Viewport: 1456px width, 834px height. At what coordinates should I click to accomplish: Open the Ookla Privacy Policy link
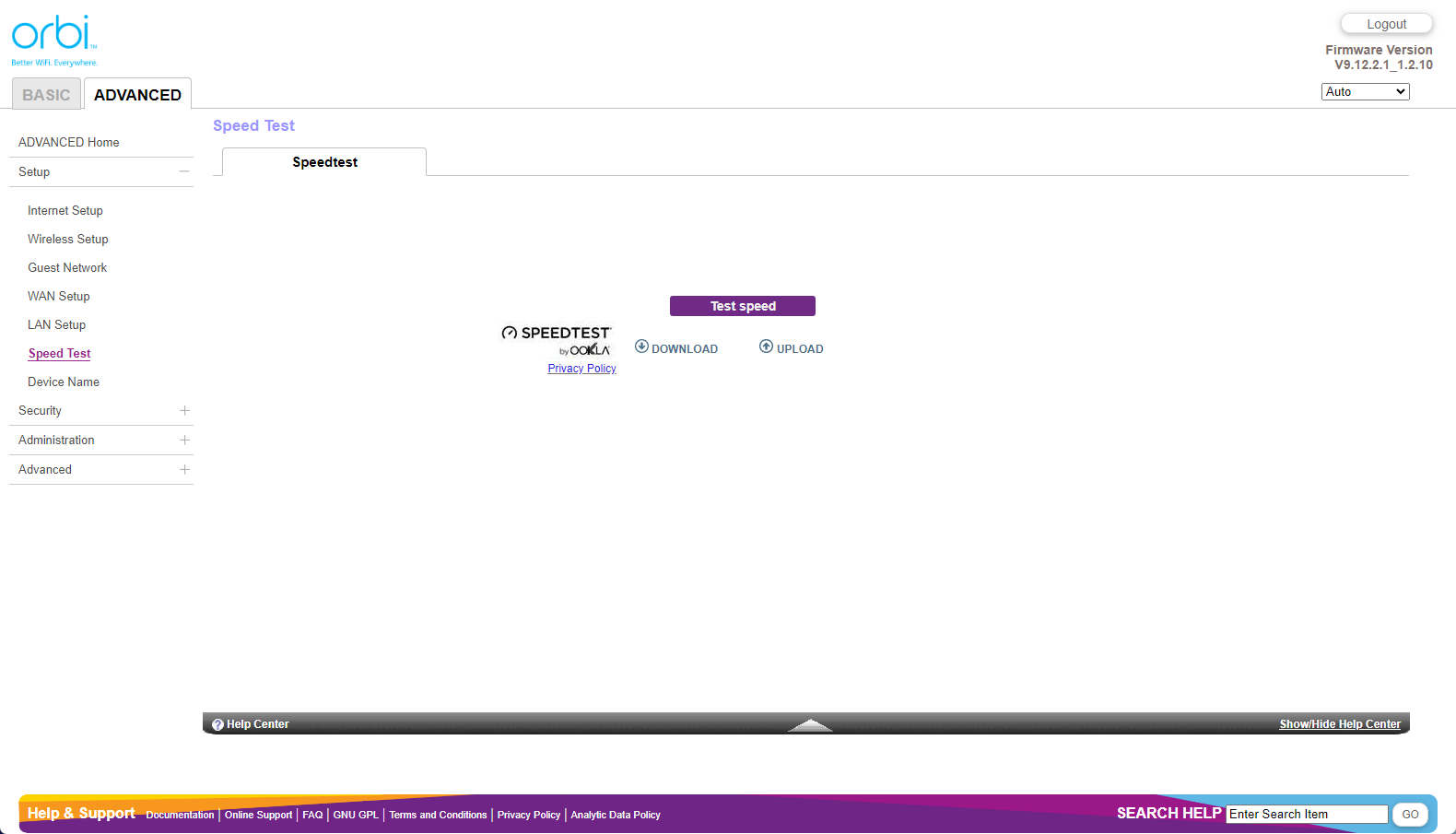point(581,369)
